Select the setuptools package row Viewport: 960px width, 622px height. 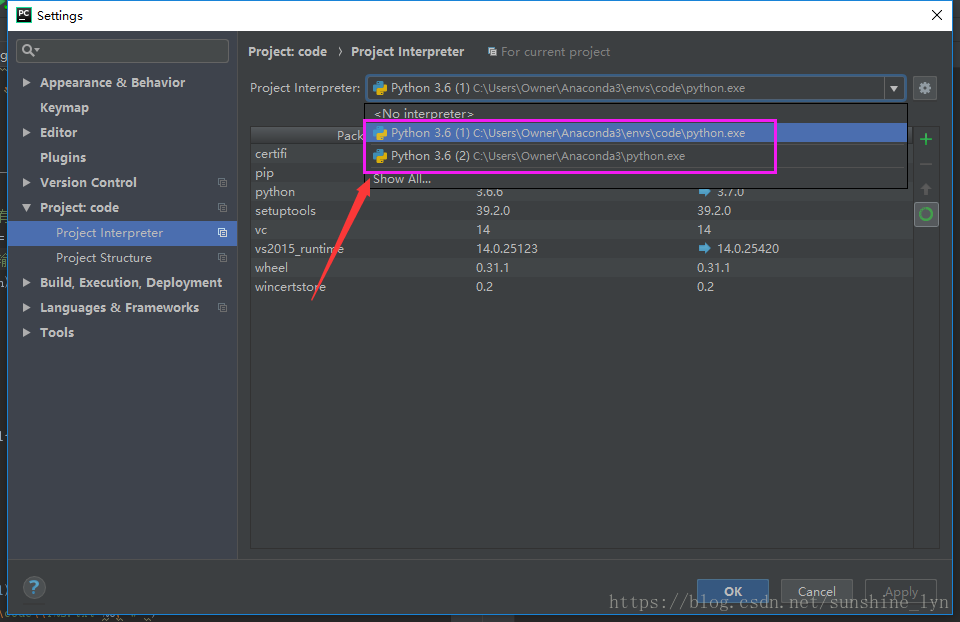coord(582,211)
